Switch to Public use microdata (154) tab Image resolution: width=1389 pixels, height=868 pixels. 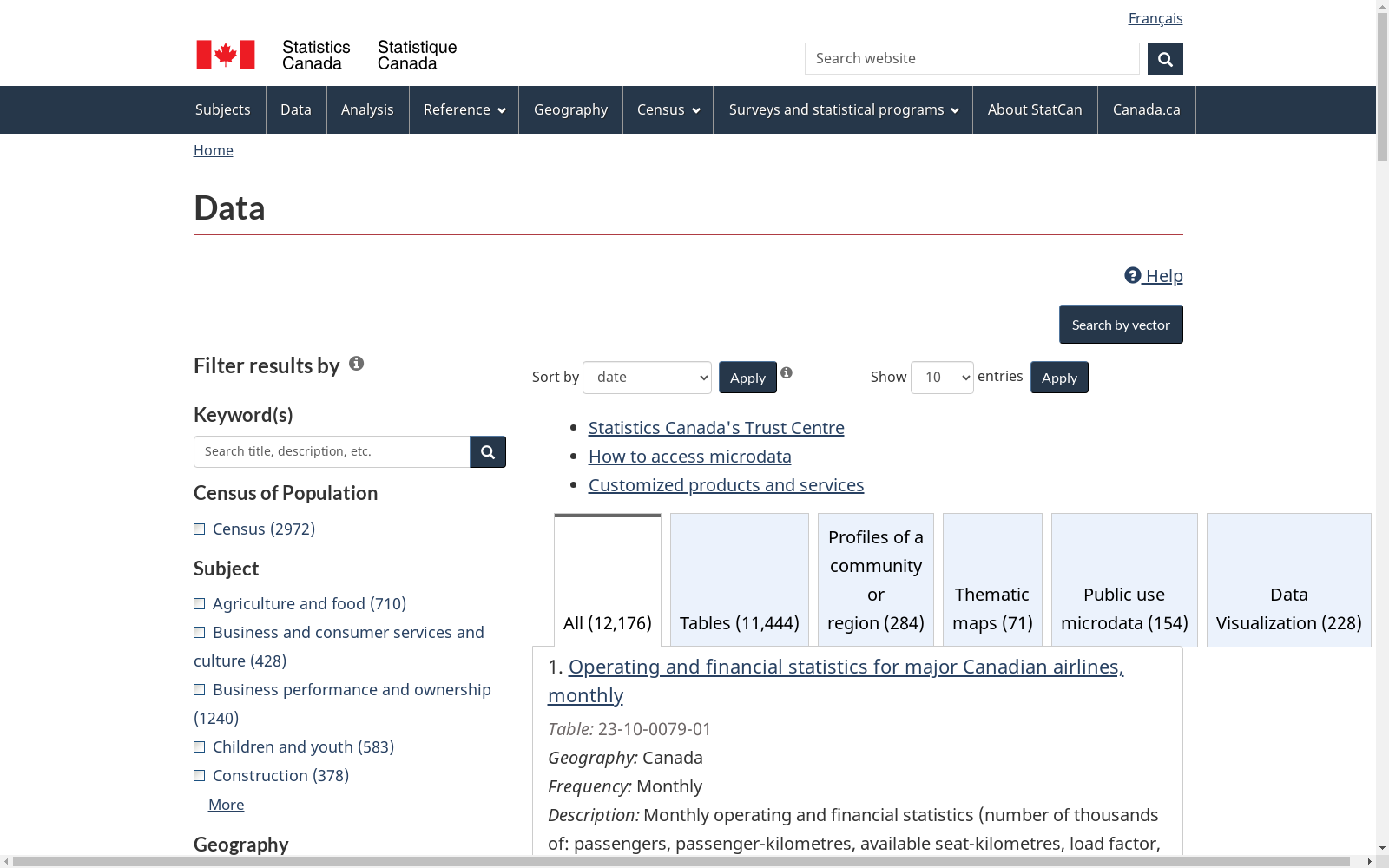point(1124,580)
